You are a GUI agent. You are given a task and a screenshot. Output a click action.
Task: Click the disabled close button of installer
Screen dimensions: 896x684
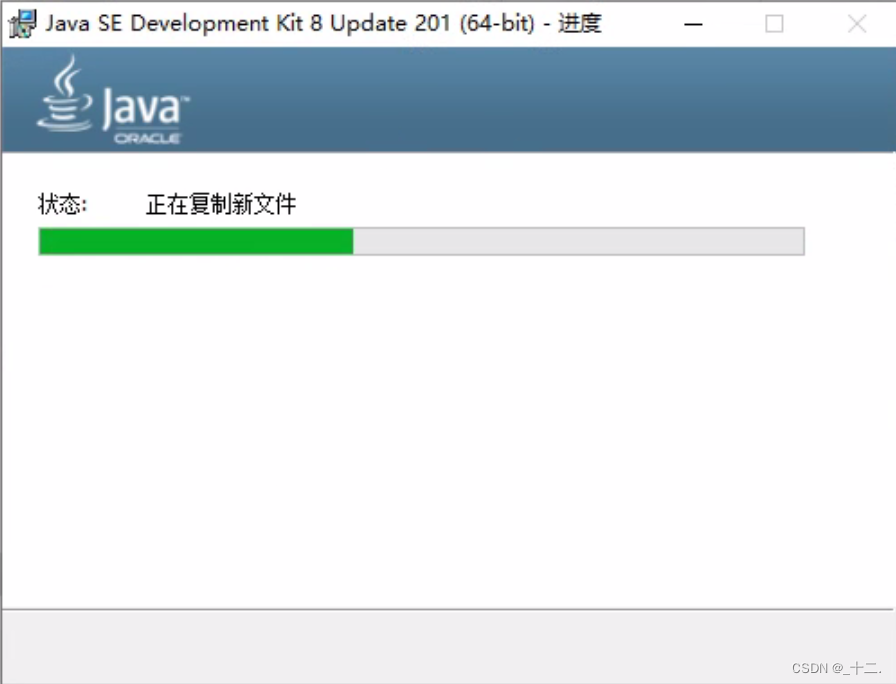click(x=857, y=24)
